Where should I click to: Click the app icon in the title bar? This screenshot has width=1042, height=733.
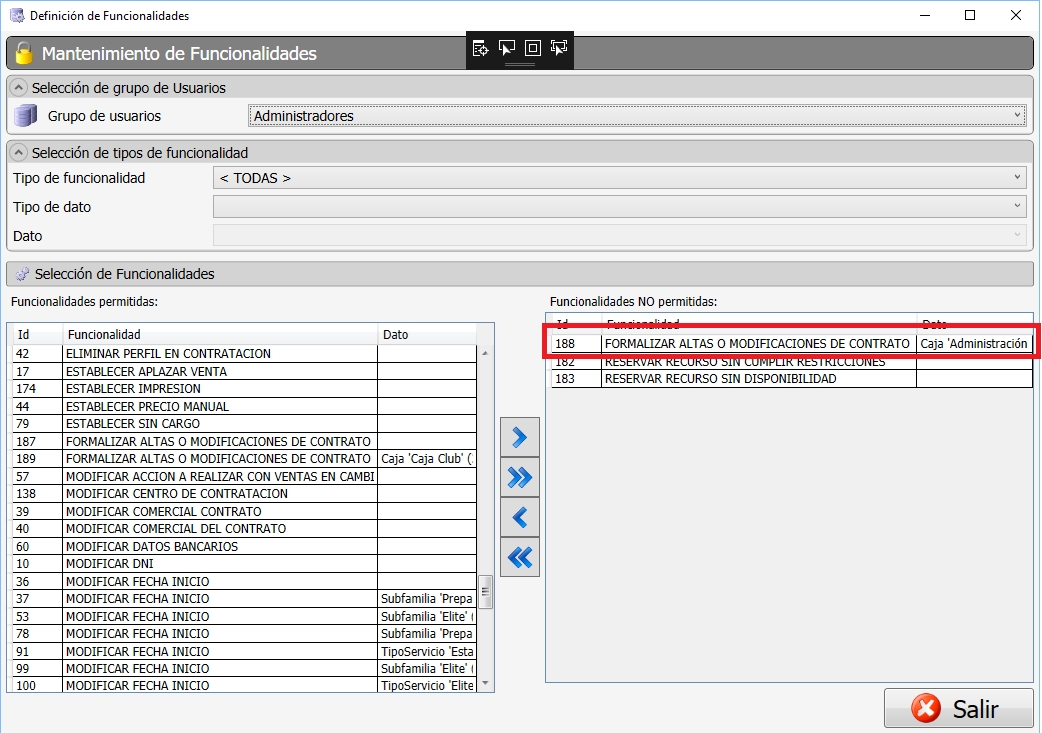[x=17, y=15]
